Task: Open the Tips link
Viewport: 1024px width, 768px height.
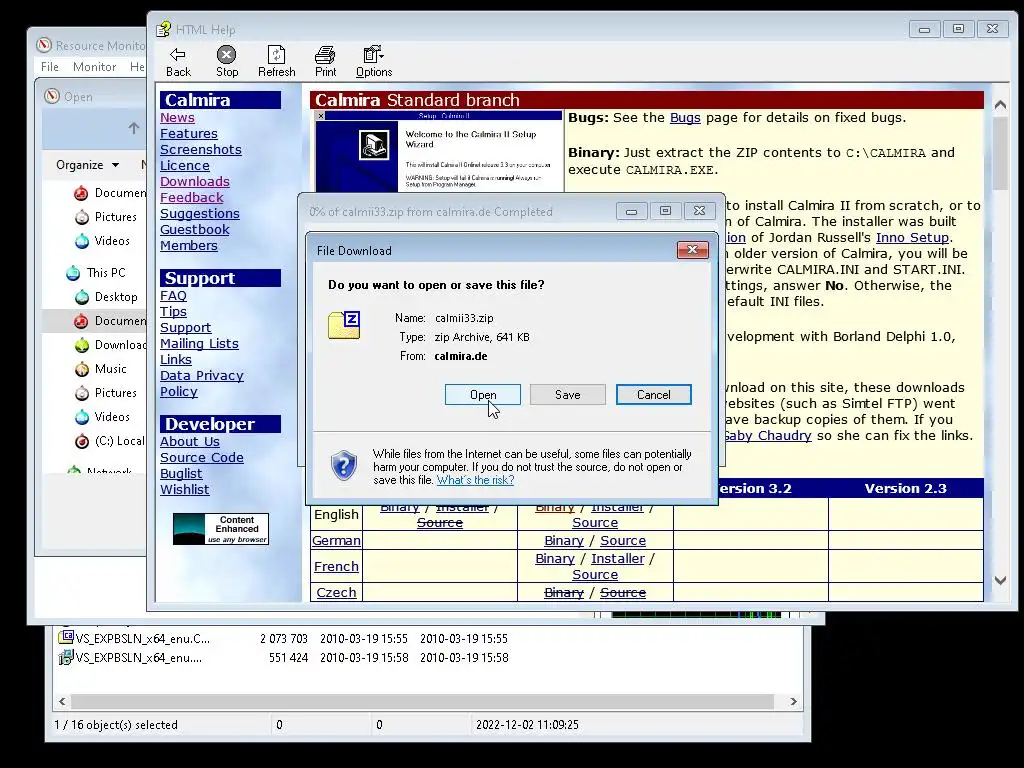Action: pos(173,312)
